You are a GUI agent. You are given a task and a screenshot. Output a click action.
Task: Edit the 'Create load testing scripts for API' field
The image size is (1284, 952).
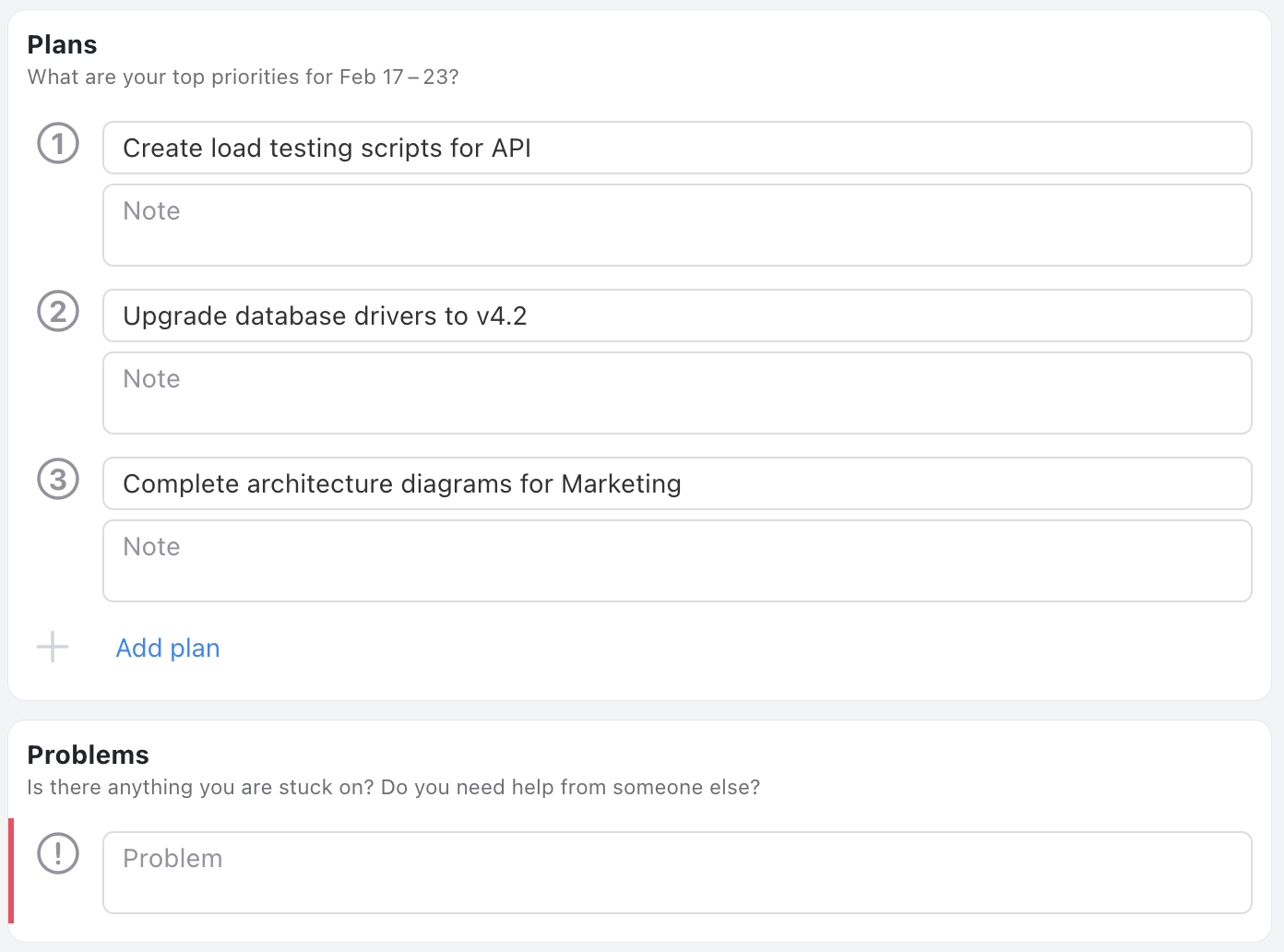[x=677, y=148]
